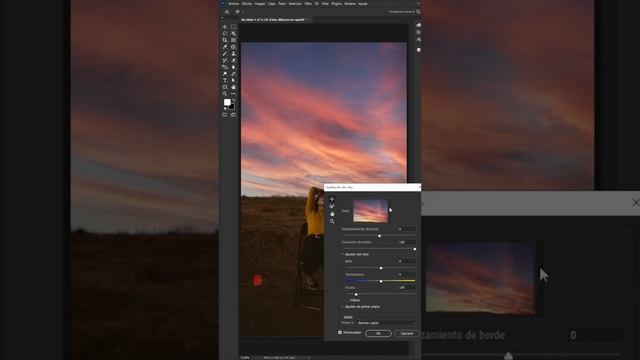
Task: Expand Ajustes de primer plano section
Action: click(343, 307)
